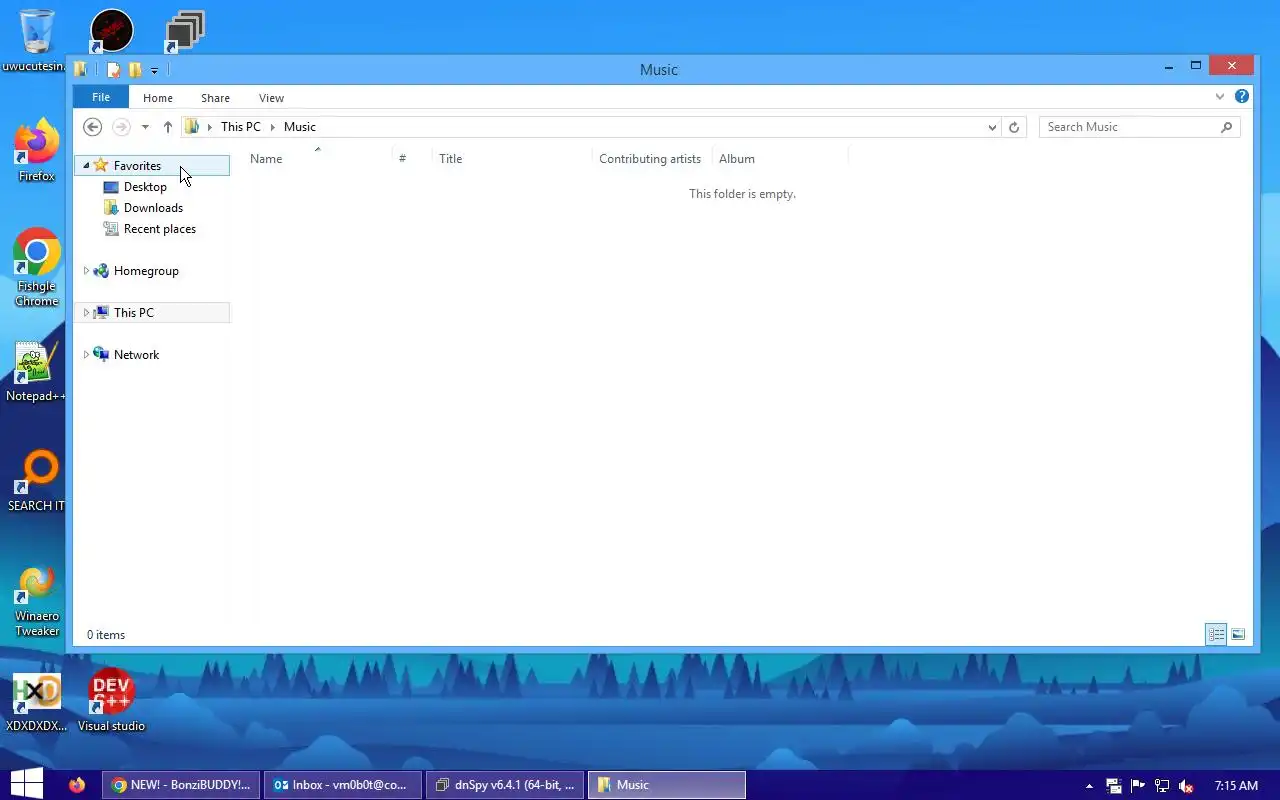Expand the Homegroup tree node
The width and height of the screenshot is (1280, 800).
pyautogui.click(x=86, y=271)
